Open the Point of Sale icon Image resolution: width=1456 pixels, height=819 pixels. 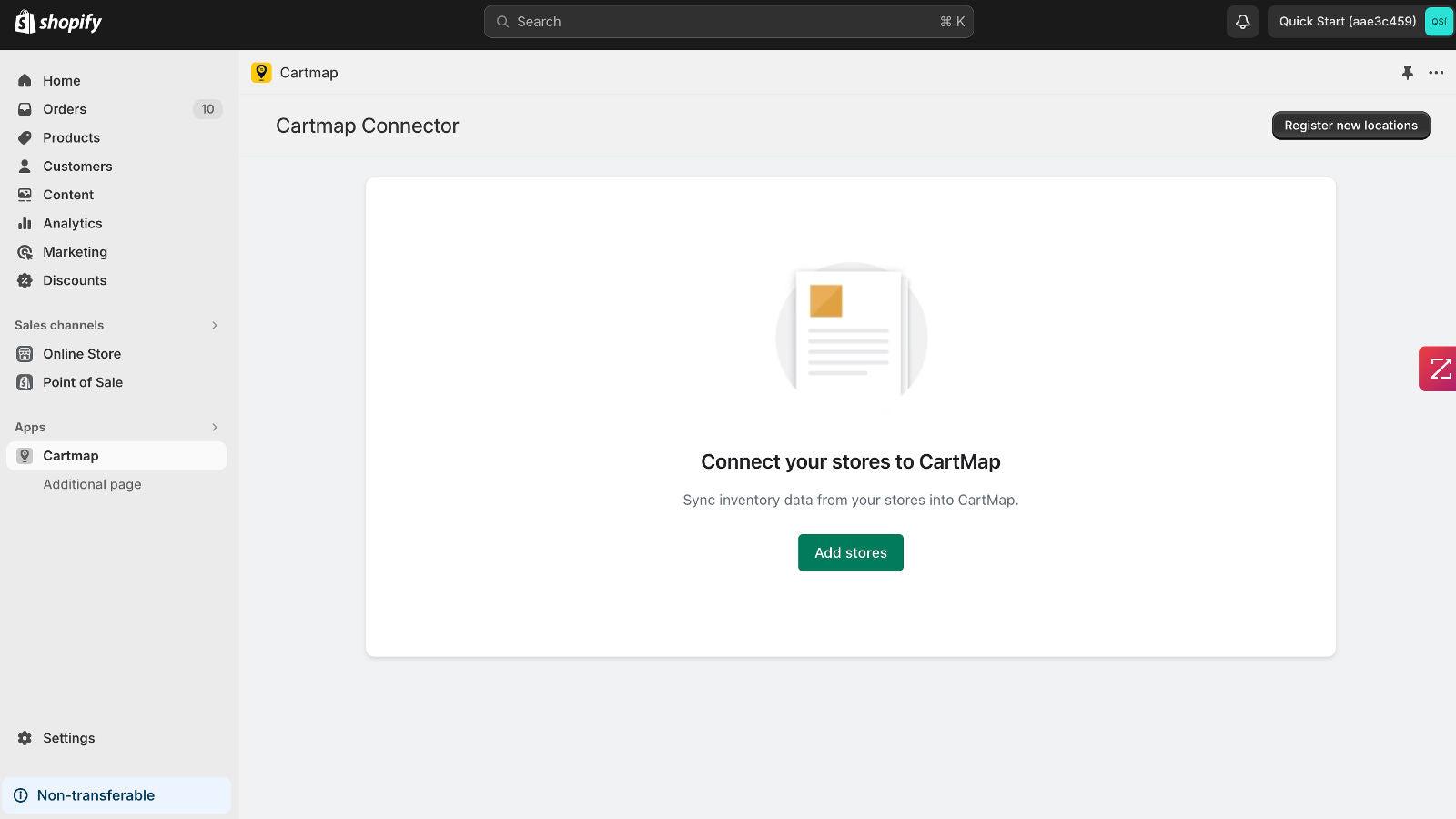coord(25,382)
